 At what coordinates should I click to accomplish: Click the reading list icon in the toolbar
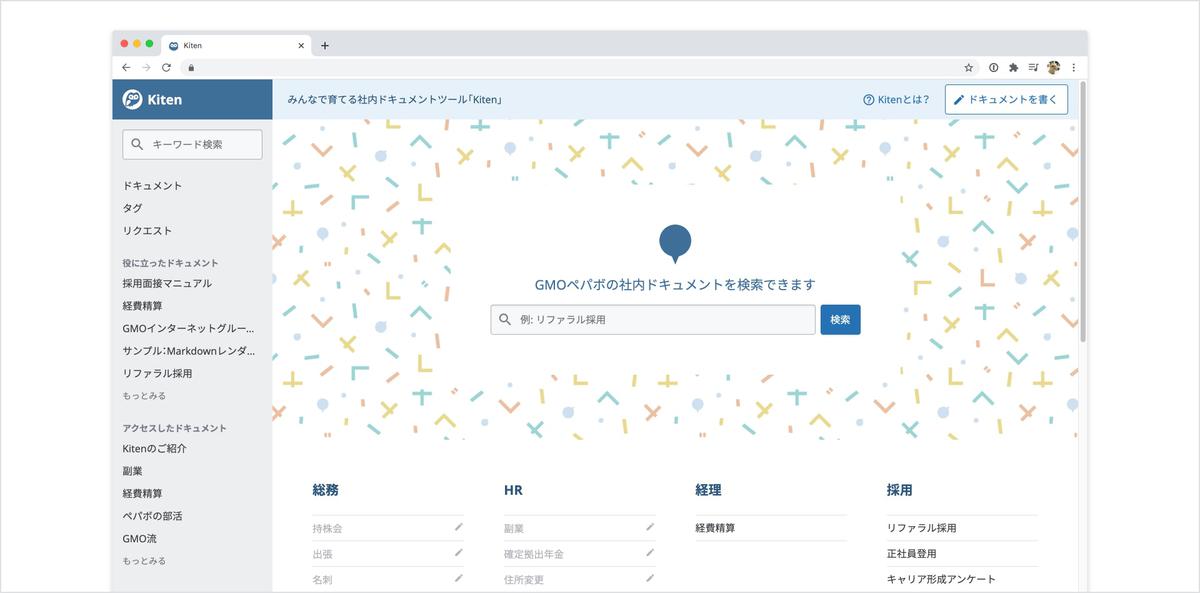(x=1033, y=67)
